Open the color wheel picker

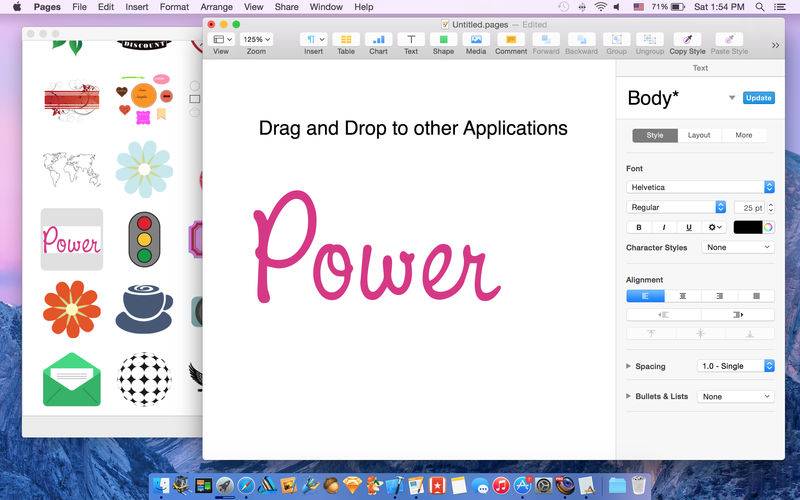click(768, 228)
